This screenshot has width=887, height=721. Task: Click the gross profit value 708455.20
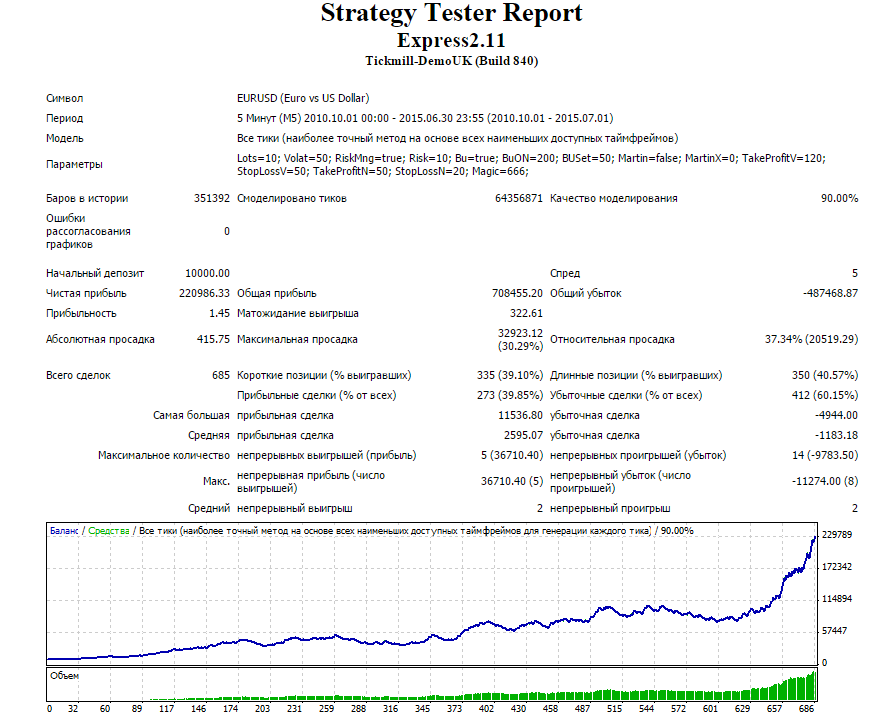point(517,293)
